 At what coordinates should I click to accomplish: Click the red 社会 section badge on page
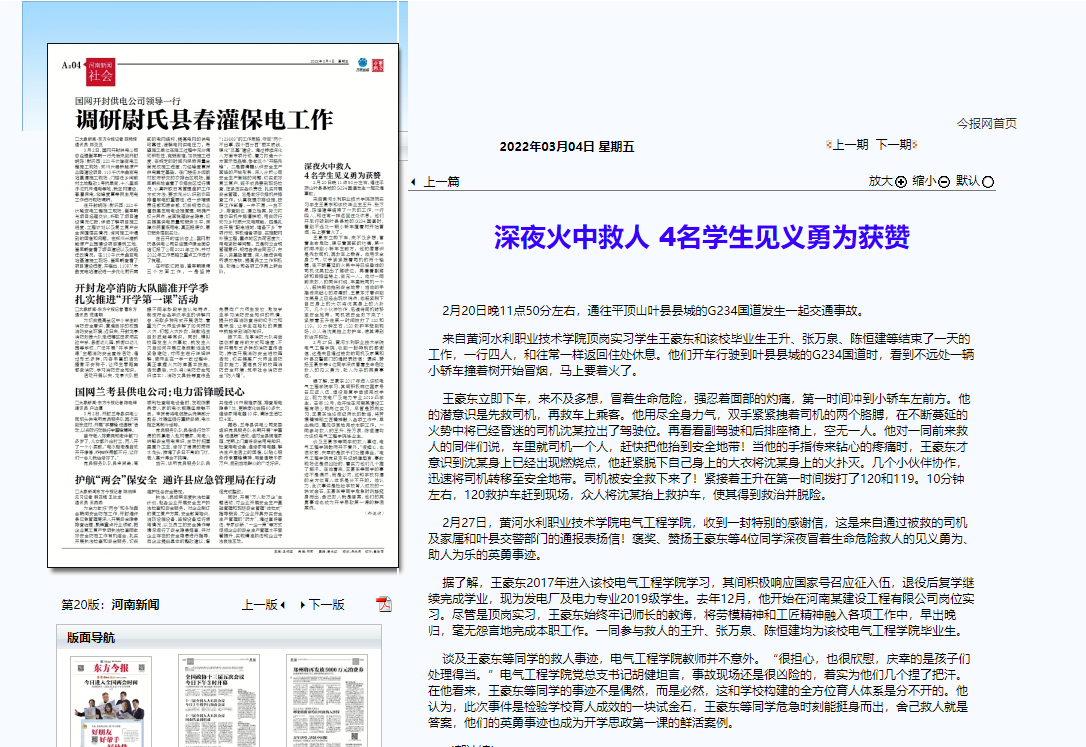(100, 72)
